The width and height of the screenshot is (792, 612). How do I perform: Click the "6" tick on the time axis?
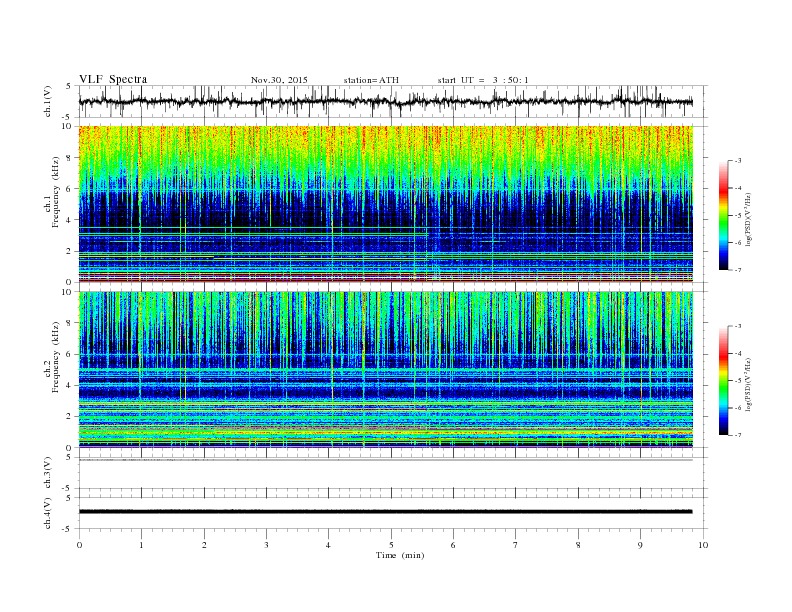coord(454,545)
